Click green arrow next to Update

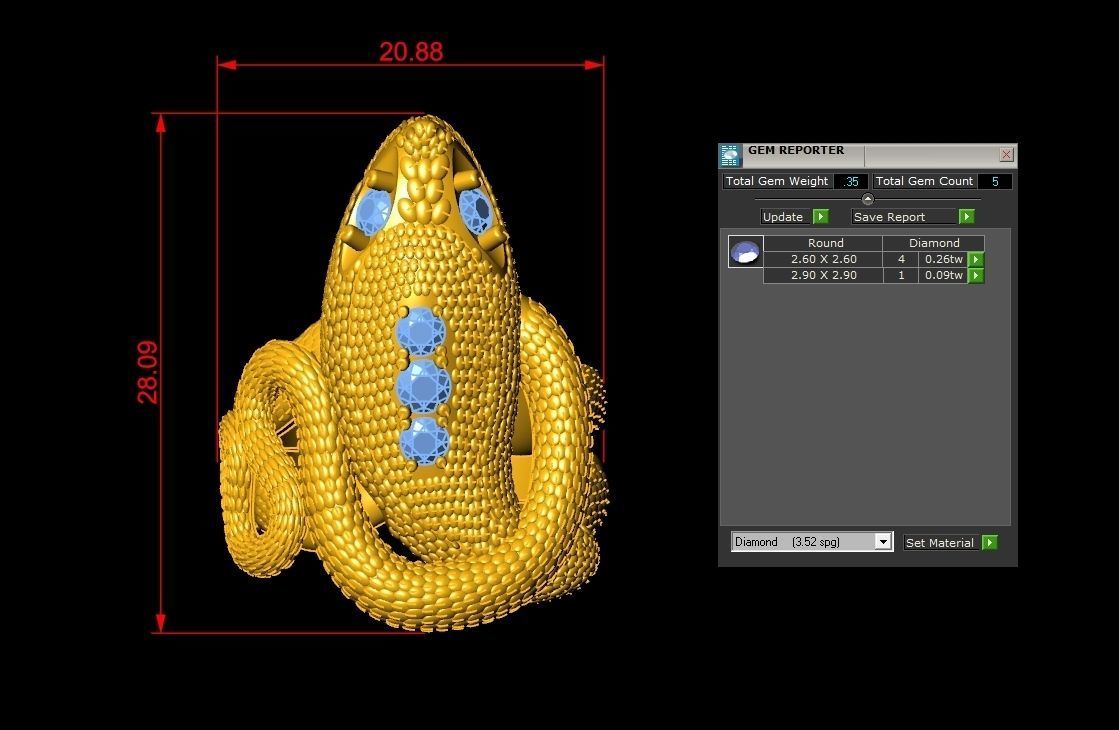(821, 216)
